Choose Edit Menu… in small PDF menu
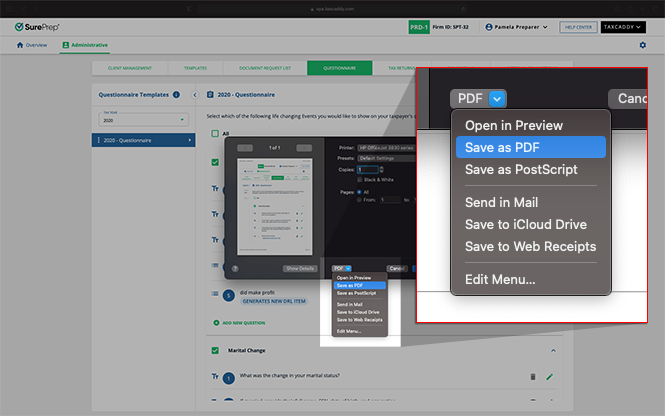Screen dimensions: 665x416 (360, 331)
